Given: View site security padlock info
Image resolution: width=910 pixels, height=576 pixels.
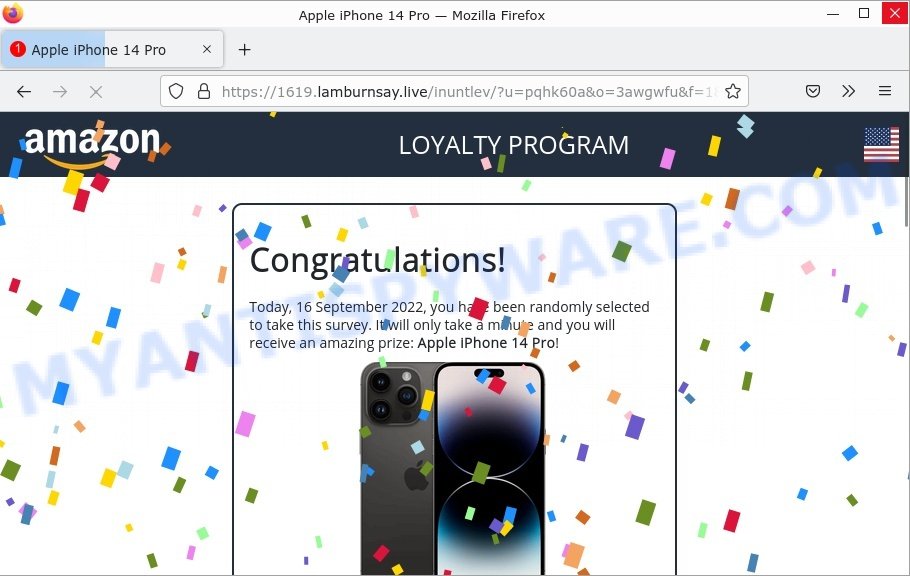Looking at the screenshot, I should click(x=204, y=91).
